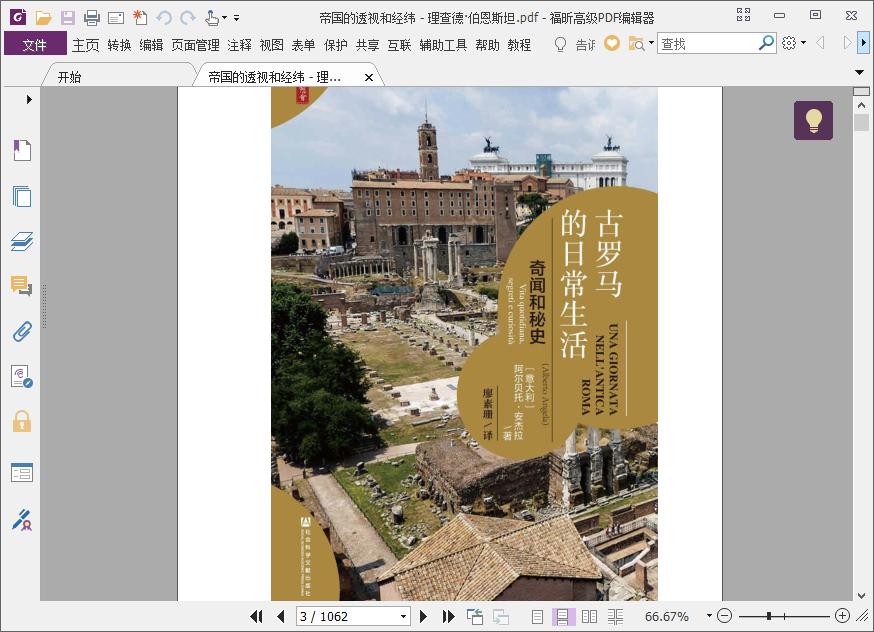Open the Bookmarks panel icon

22,150
